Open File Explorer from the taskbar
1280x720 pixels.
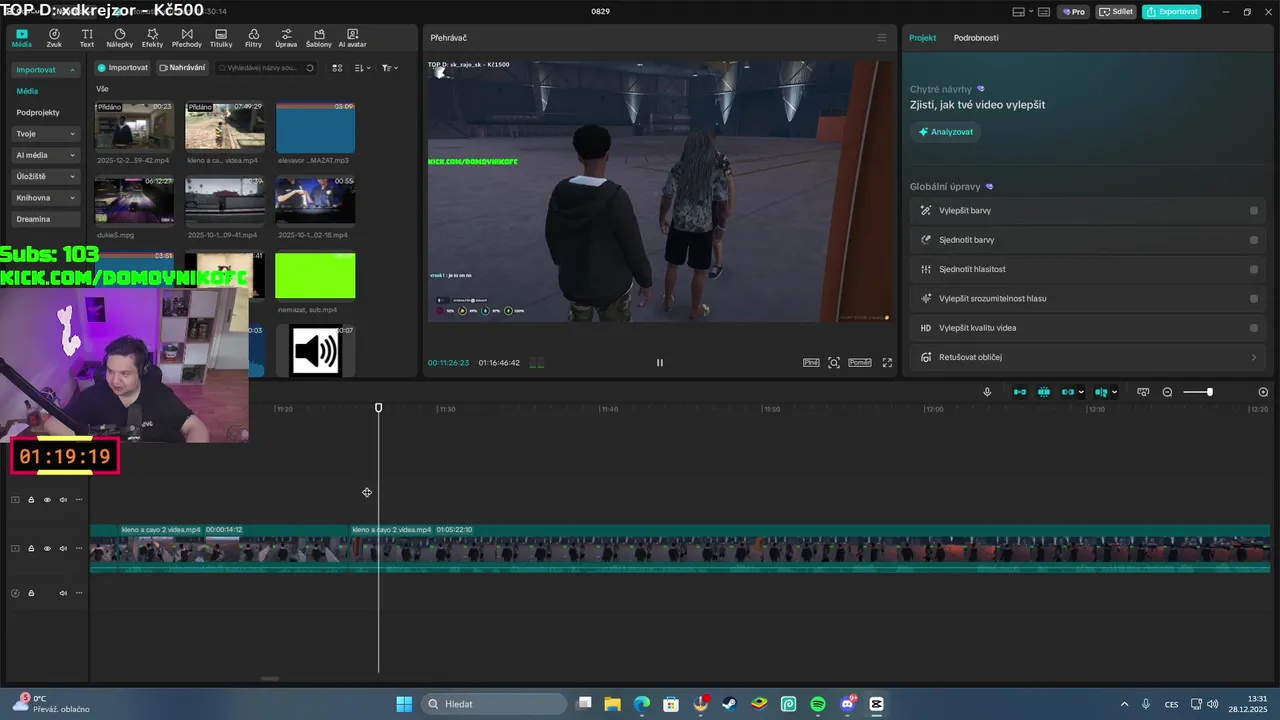click(x=612, y=704)
